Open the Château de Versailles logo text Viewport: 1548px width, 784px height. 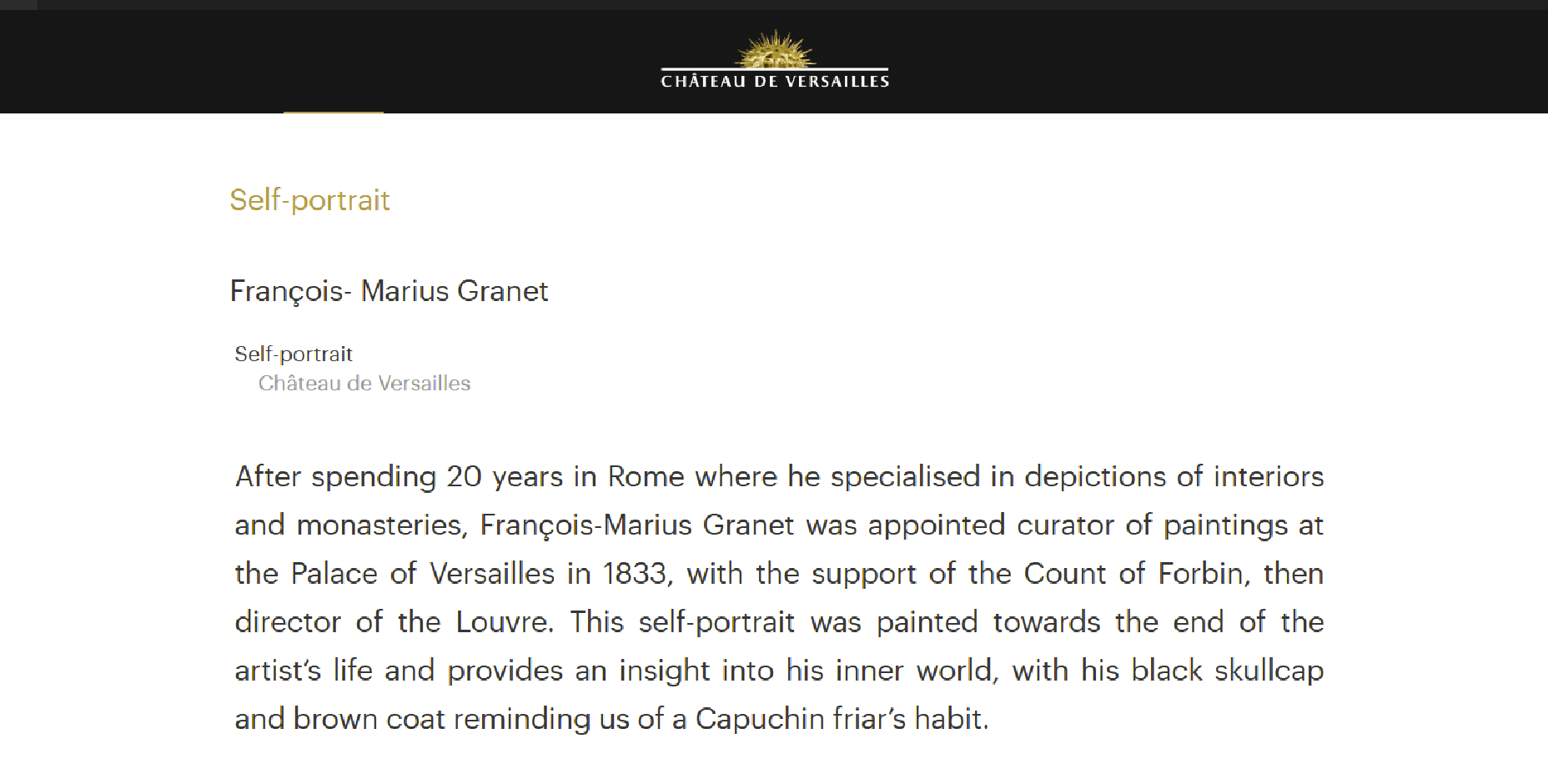tap(775, 81)
